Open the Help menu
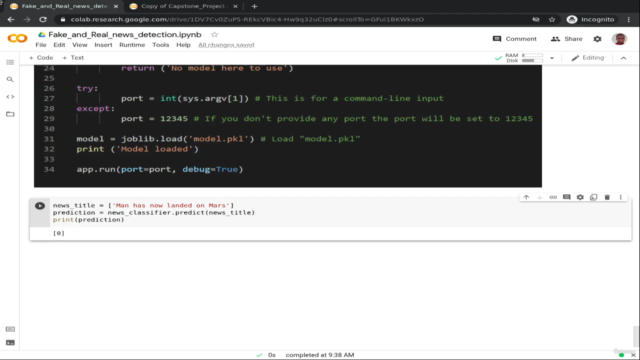Image resolution: width=640 pixels, height=360 pixels. click(183, 45)
